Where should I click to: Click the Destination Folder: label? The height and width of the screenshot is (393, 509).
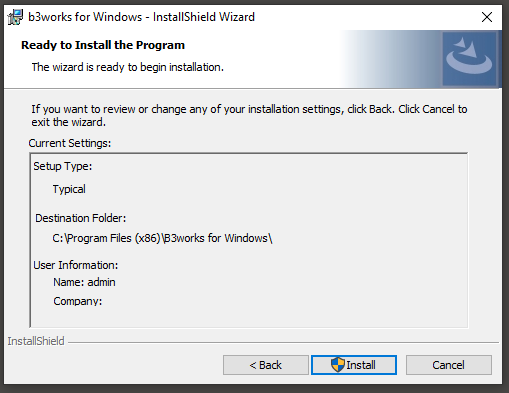[x=81, y=218]
